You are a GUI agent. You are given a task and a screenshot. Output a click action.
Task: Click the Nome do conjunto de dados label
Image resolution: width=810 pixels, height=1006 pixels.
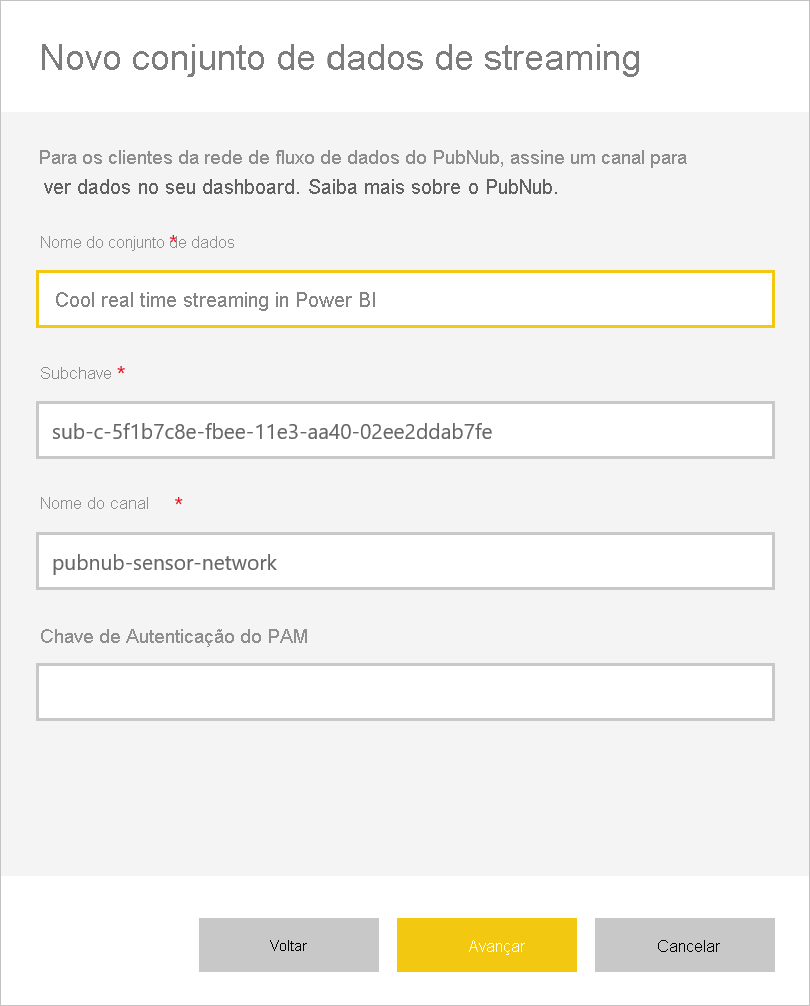click(137, 242)
